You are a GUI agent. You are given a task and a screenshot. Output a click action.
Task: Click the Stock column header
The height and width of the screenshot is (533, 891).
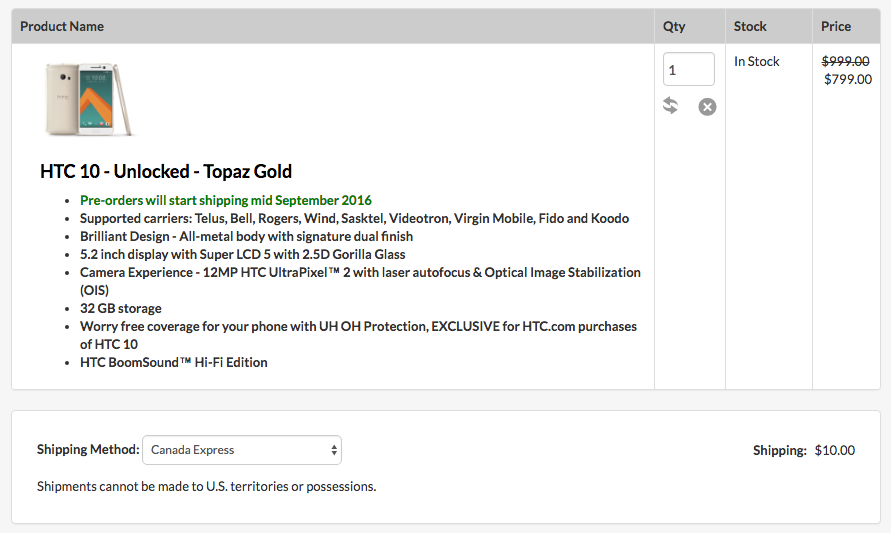pyautogui.click(x=750, y=27)
